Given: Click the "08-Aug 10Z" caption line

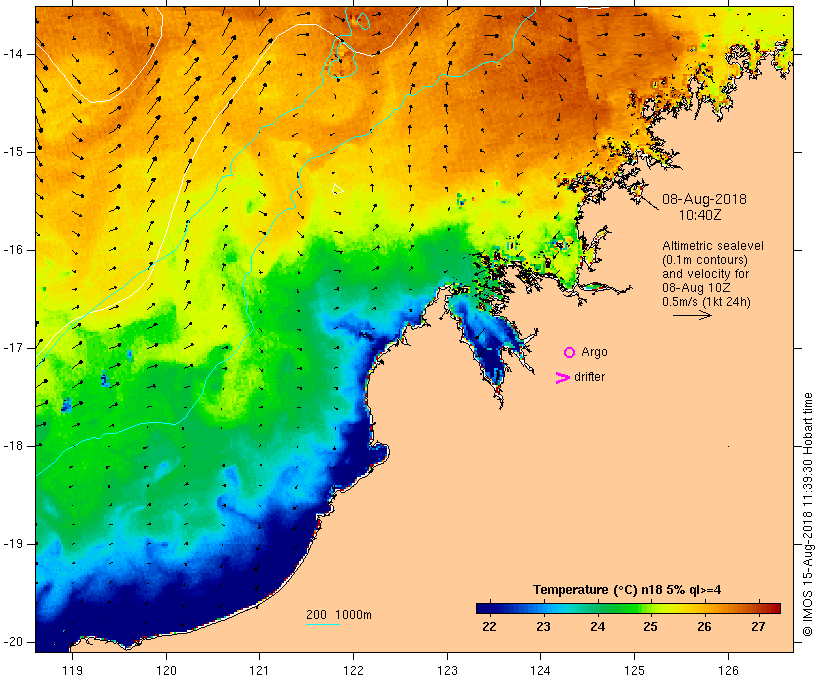Looking at the screenshot, I should [696, 288].
